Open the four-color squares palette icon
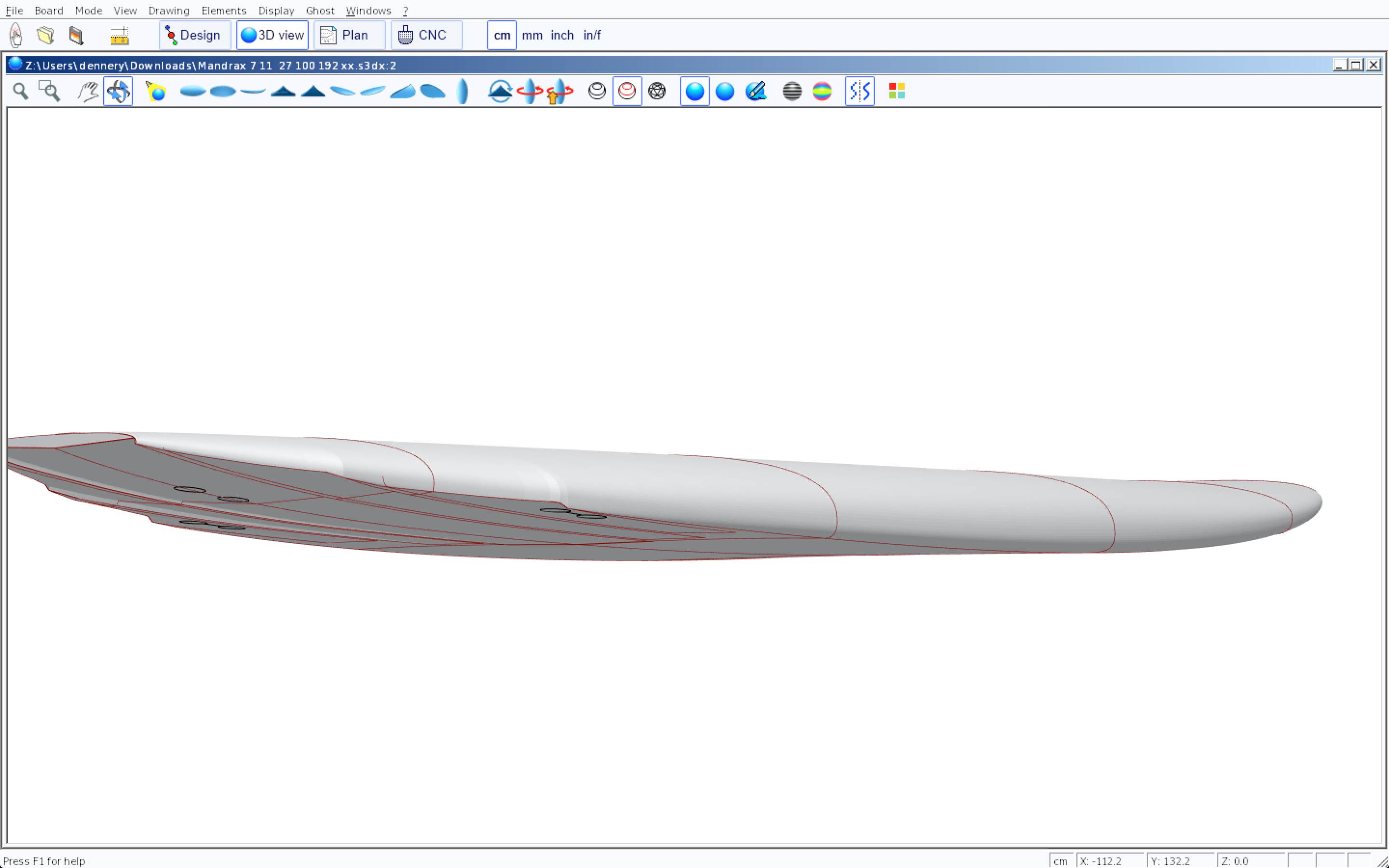1389x868 pixels. point(897,91)
